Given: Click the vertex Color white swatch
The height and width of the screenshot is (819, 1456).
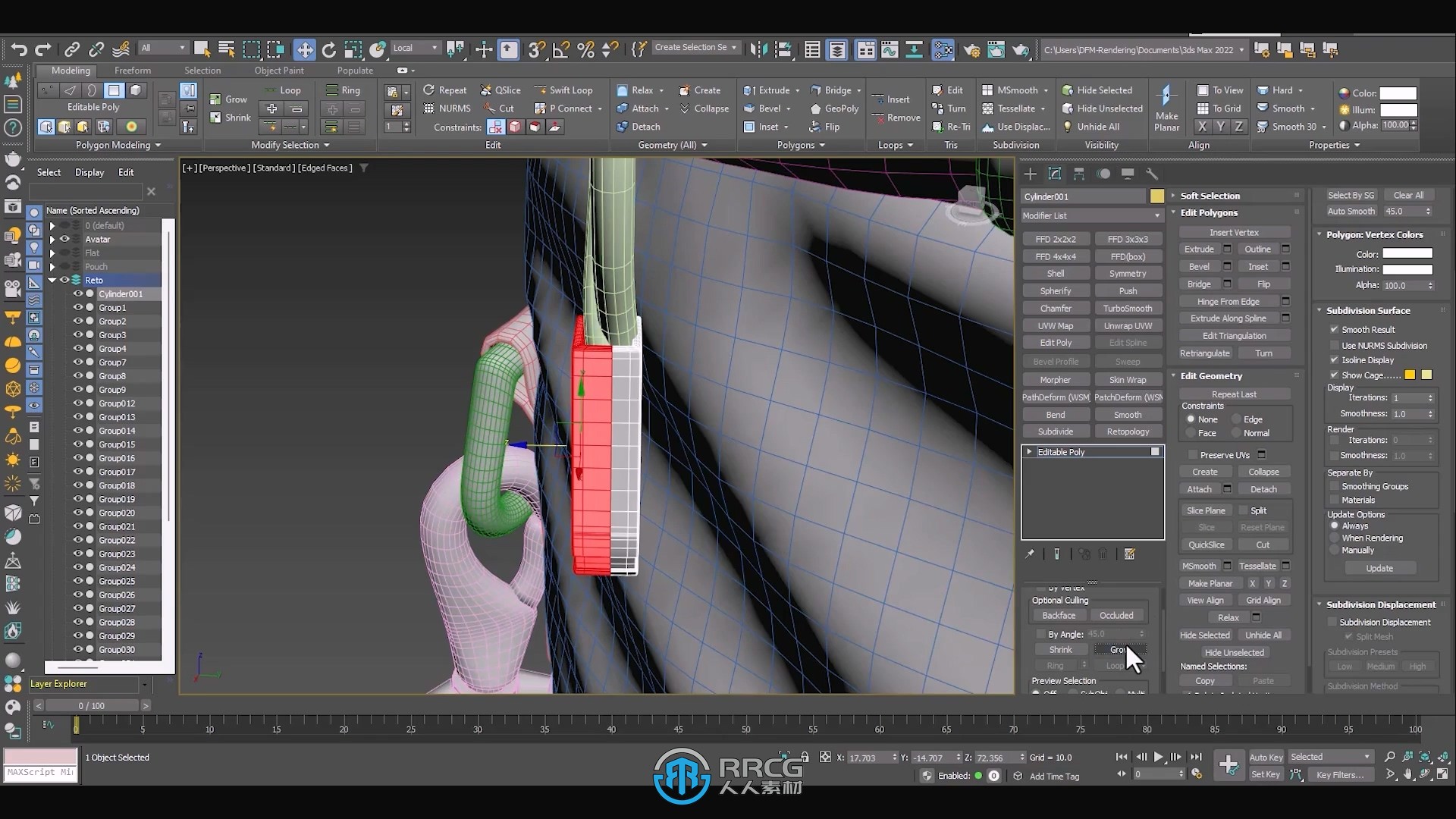Looking at the screenshot, I should point(1407,254).
